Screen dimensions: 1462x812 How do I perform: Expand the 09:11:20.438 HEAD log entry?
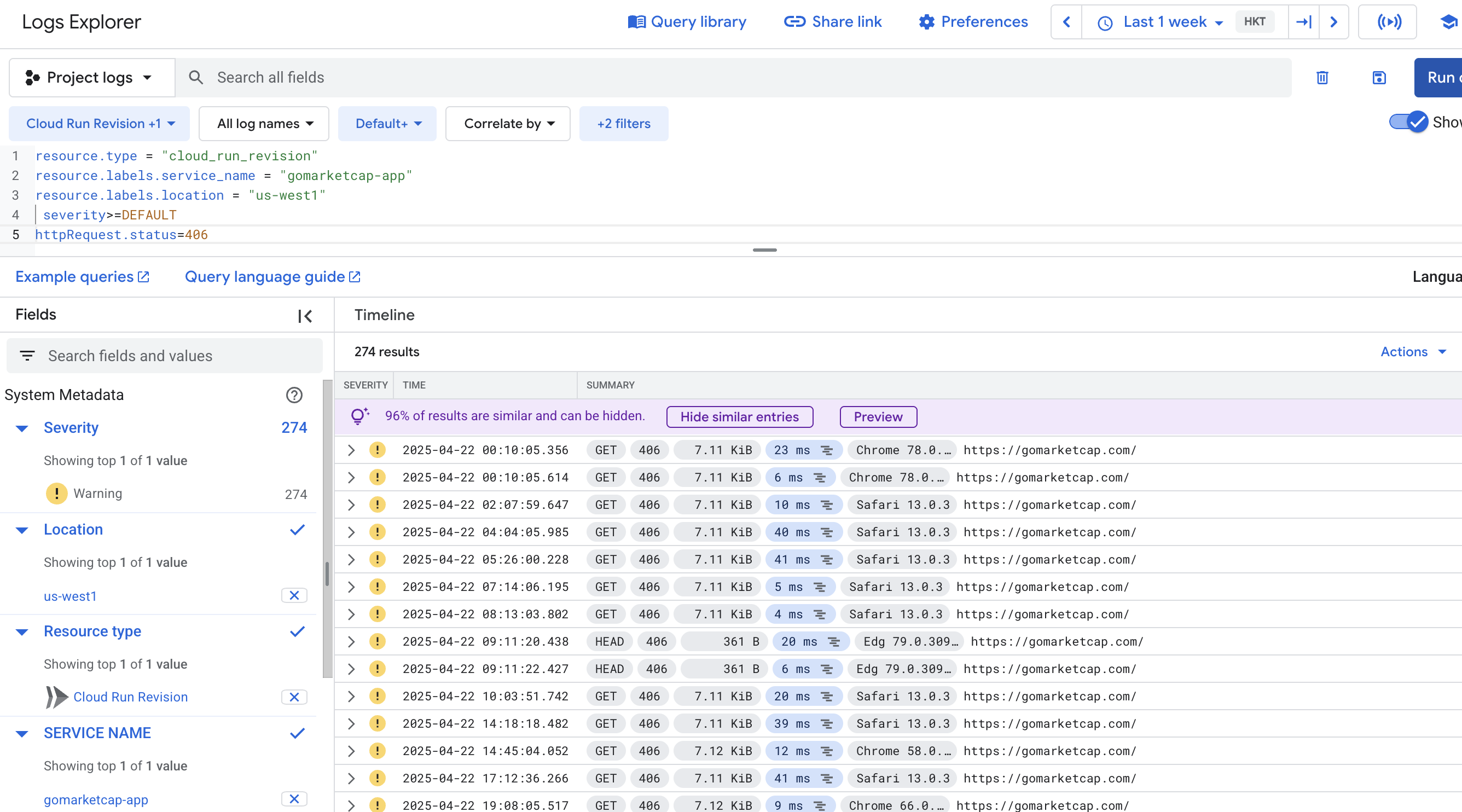tap(351, 642)
